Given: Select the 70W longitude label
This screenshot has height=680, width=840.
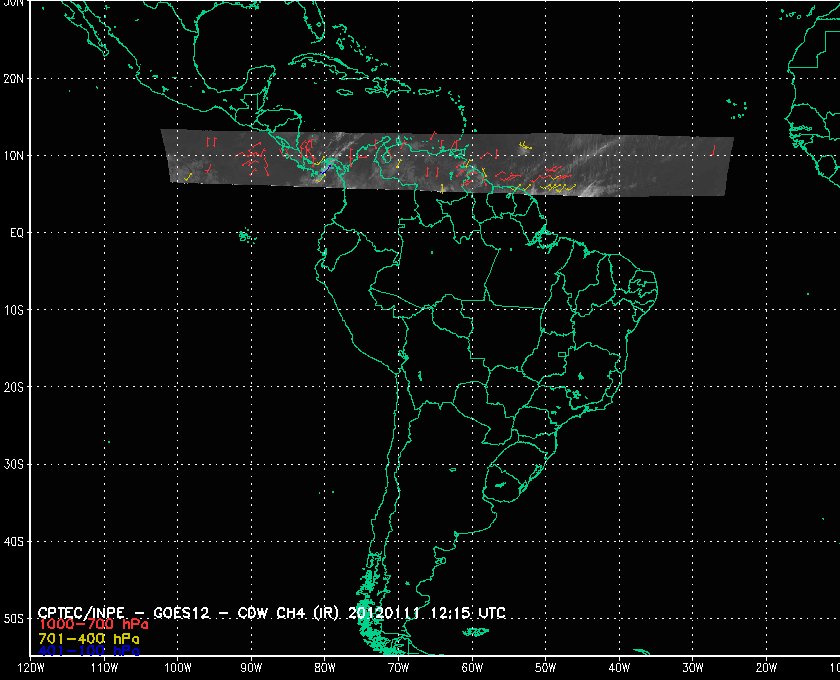Looking at the screenshot, I should 398,668.
